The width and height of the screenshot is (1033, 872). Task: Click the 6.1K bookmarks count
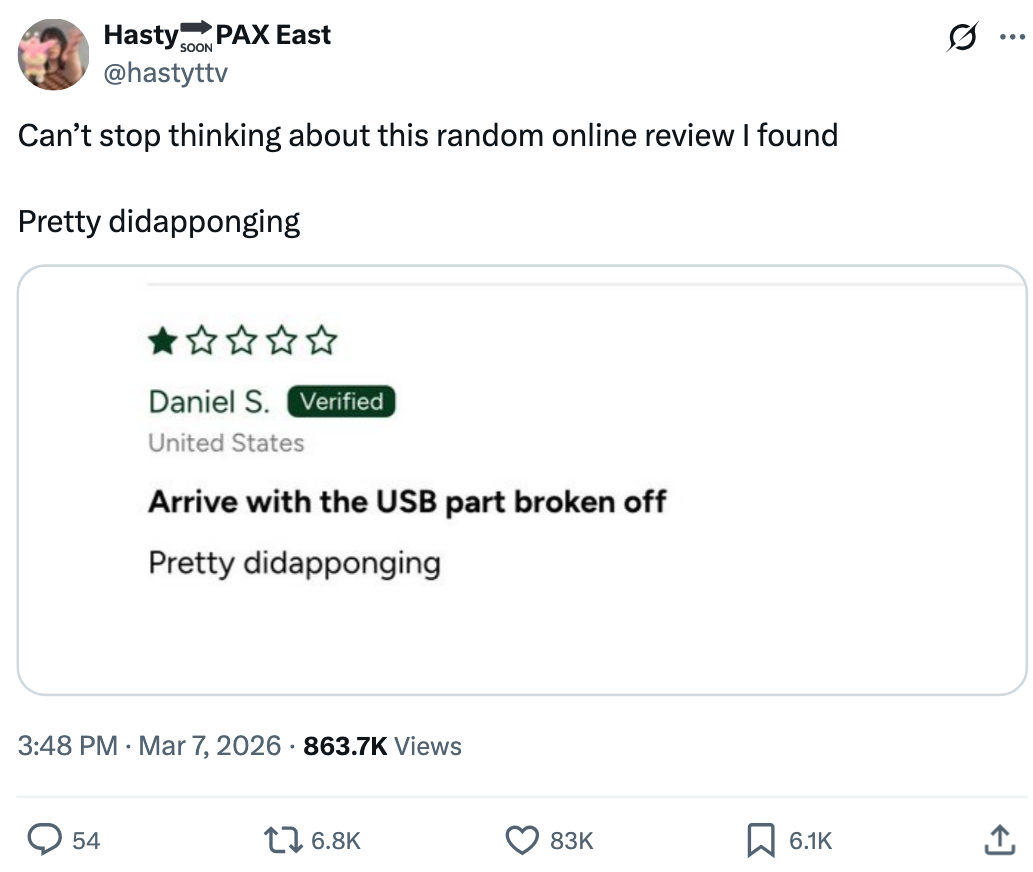pos(810,841)
